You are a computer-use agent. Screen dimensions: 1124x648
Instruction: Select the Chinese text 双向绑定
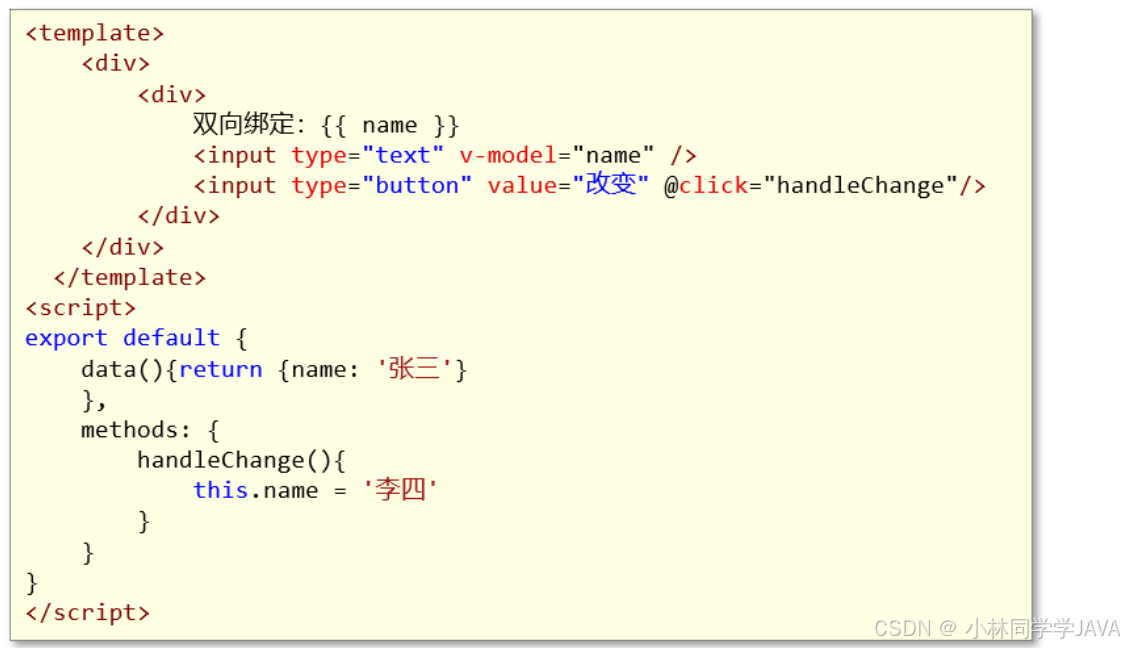pyautogui.click(x=244, y=124)
